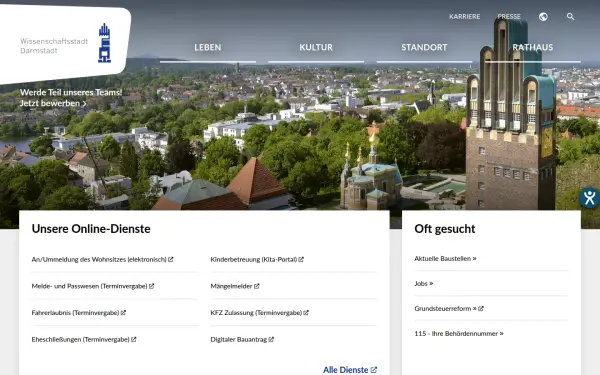Click external-link icon beside An/Ummeldung des Wohnsitzes

[x=171, y=259]
